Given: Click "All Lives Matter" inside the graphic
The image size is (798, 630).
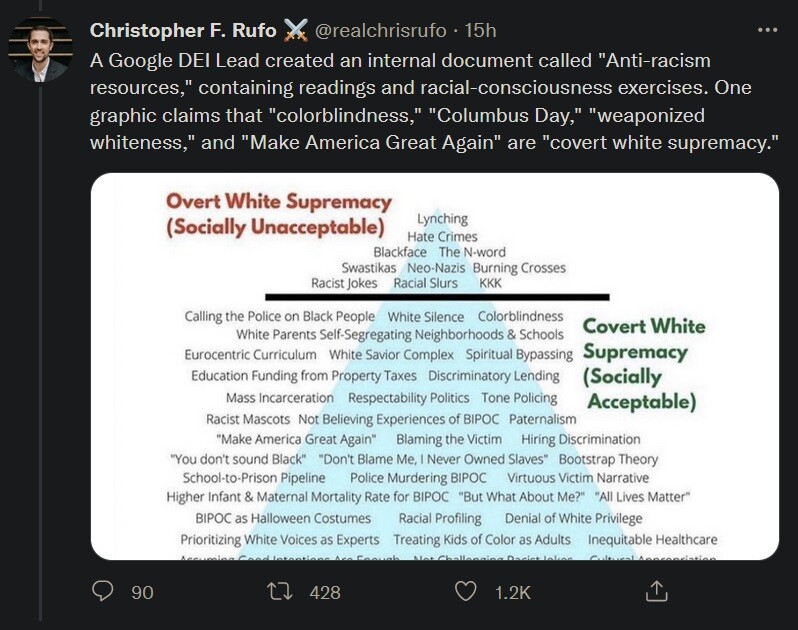Looking at the screenshot, I should click(x=642, y=497).
